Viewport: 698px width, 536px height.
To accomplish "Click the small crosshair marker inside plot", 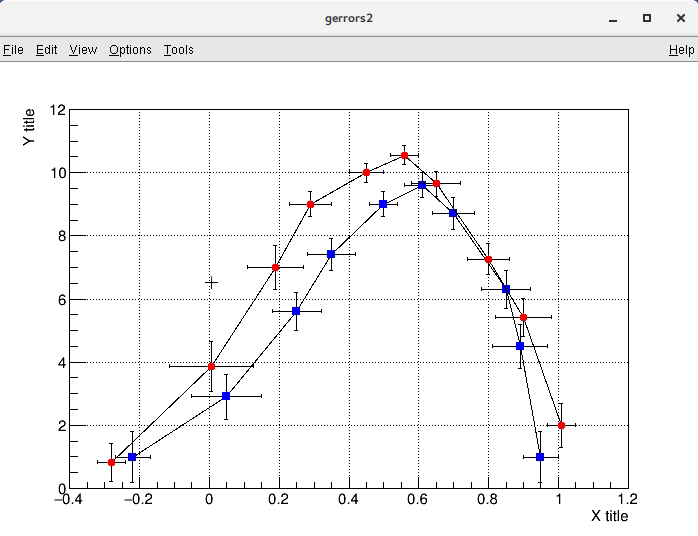I will [x=211, y=283].
